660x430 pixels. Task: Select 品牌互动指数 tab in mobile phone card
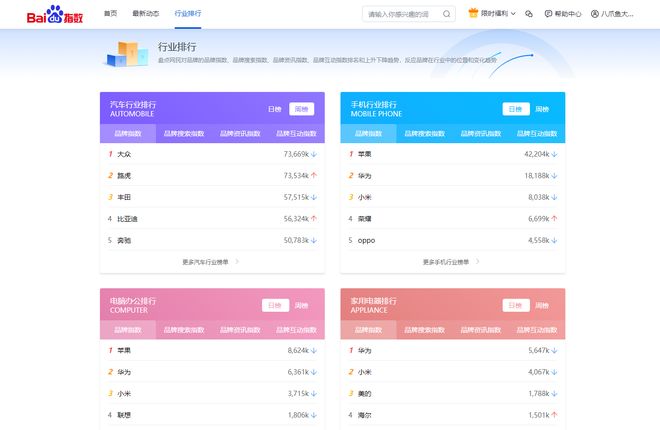click(x=537, y=133)
